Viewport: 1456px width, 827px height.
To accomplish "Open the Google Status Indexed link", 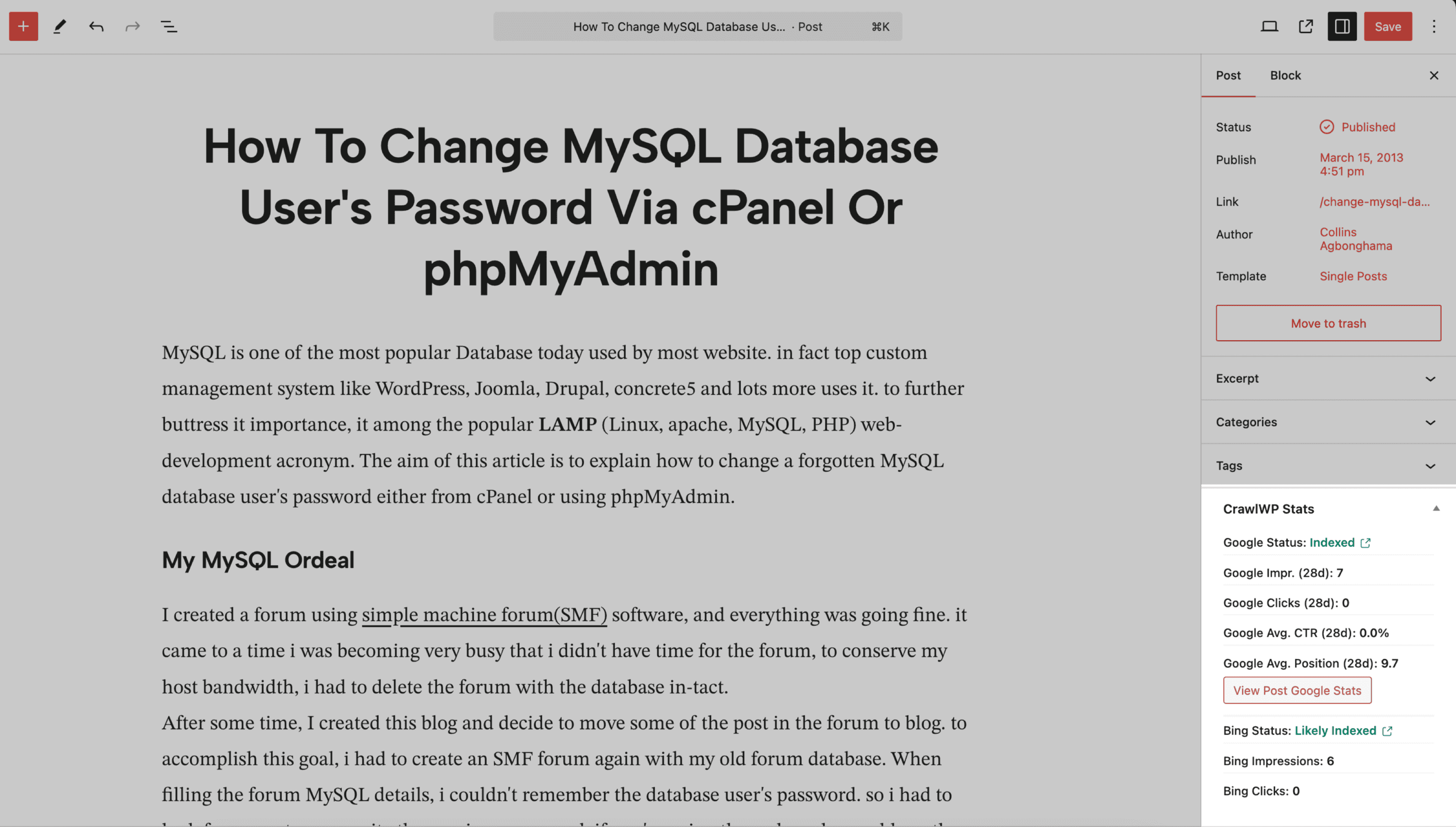I will [x=1331, y=543].
